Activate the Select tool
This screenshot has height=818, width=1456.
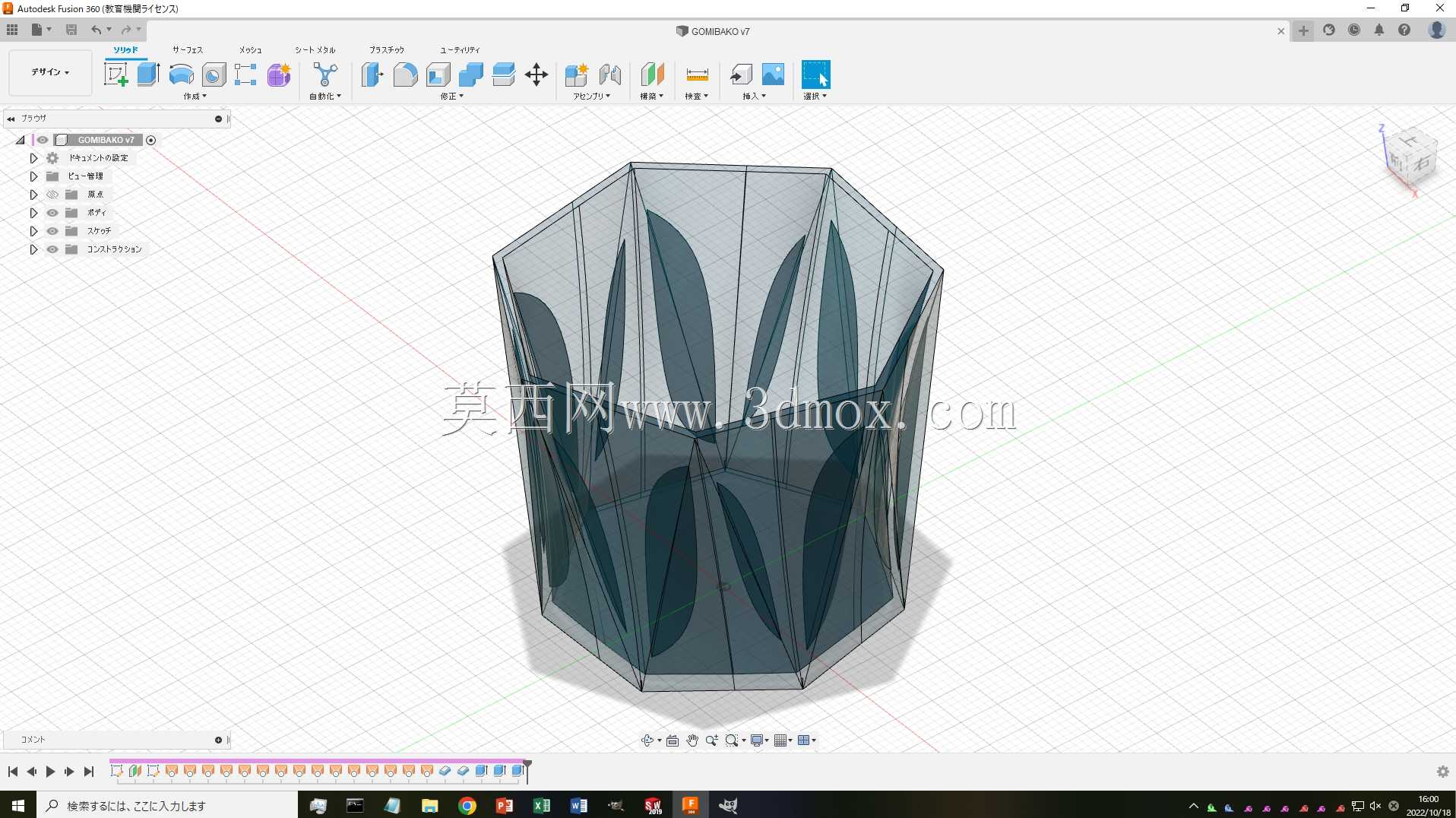point(815,75)
